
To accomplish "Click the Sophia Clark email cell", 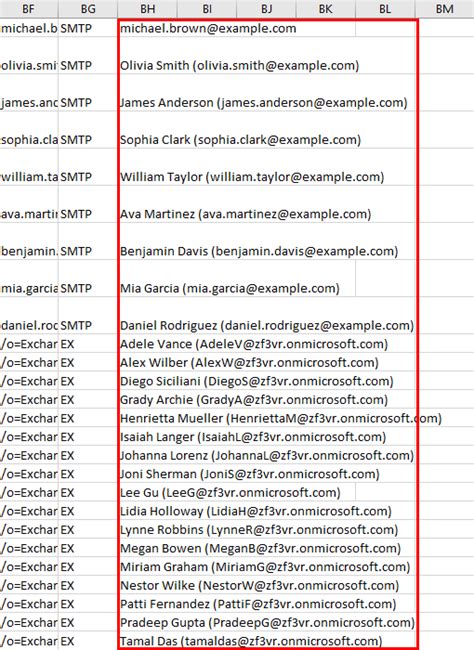I will pyautogui.click(x=241, y=140).
